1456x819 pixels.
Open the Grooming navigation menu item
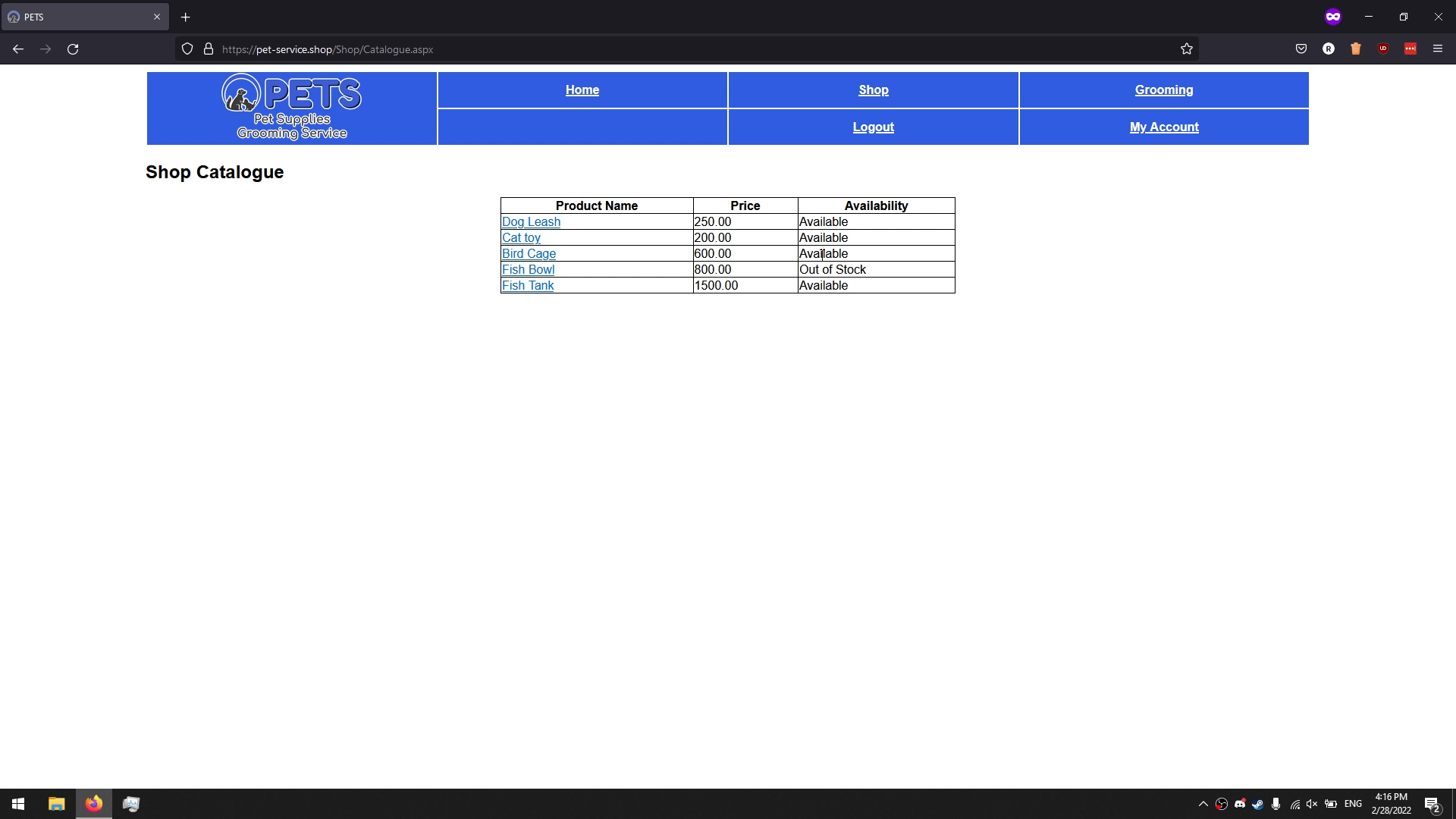click(x=1163, y=89)
